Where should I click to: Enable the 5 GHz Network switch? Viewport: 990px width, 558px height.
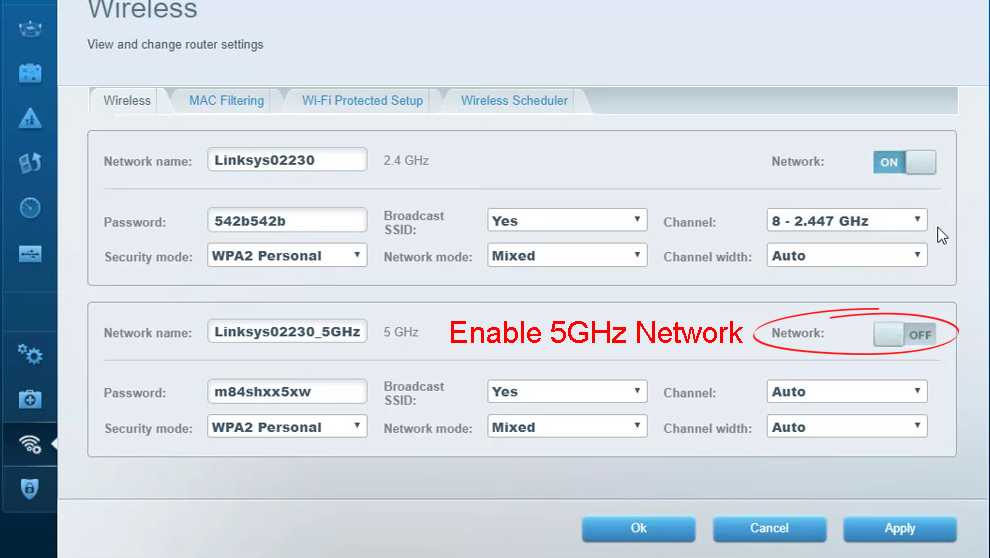[904, 335]
